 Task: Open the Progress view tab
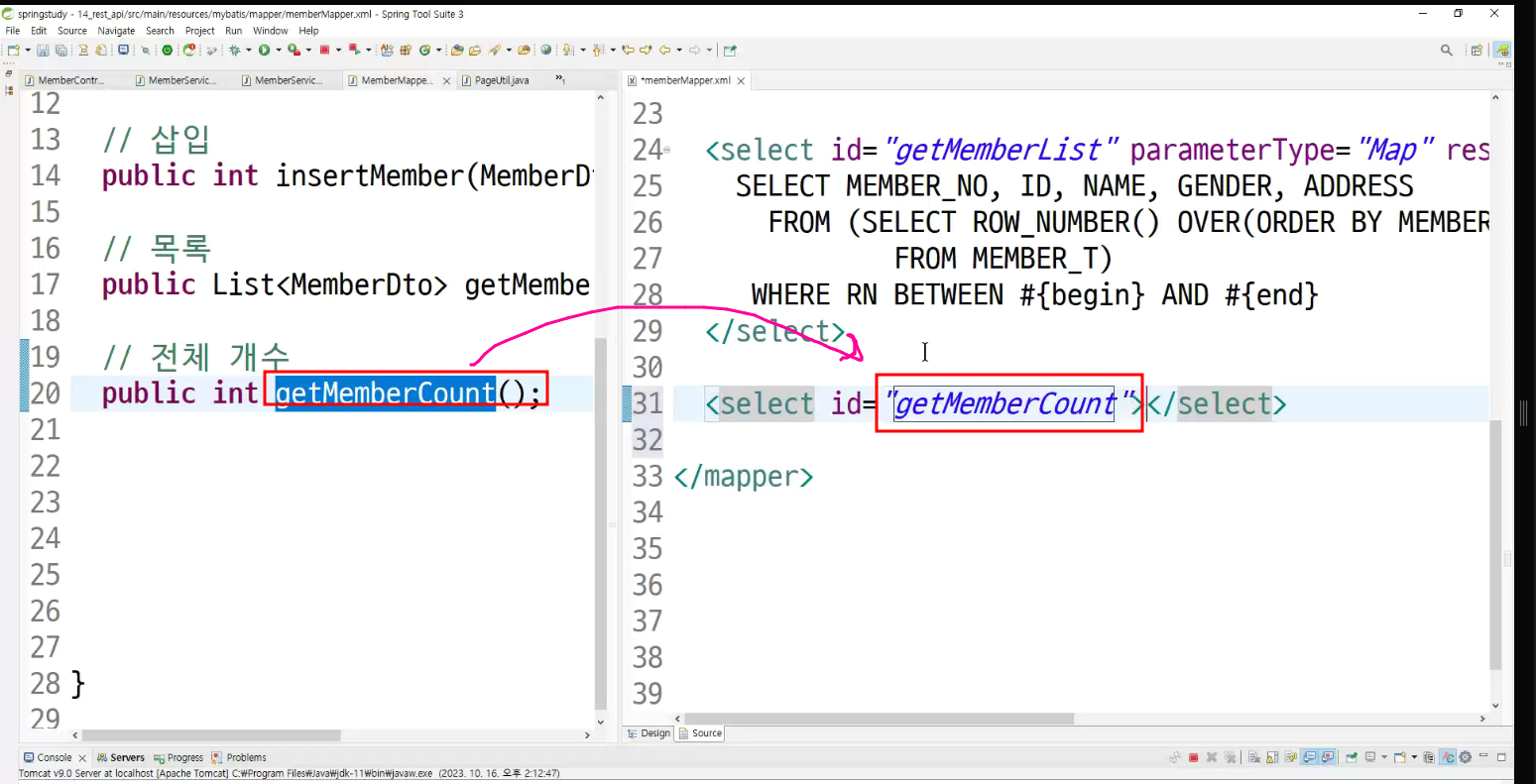pyautogui.click(x=178, y=757)
